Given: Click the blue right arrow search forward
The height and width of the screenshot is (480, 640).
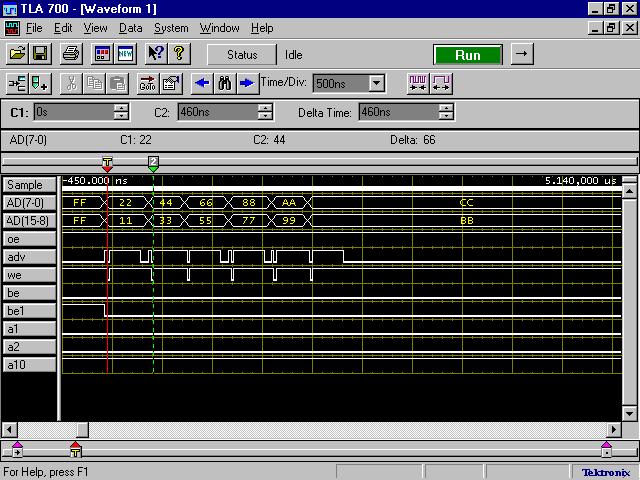Looking at the screenshot, I should pos(247,83).
